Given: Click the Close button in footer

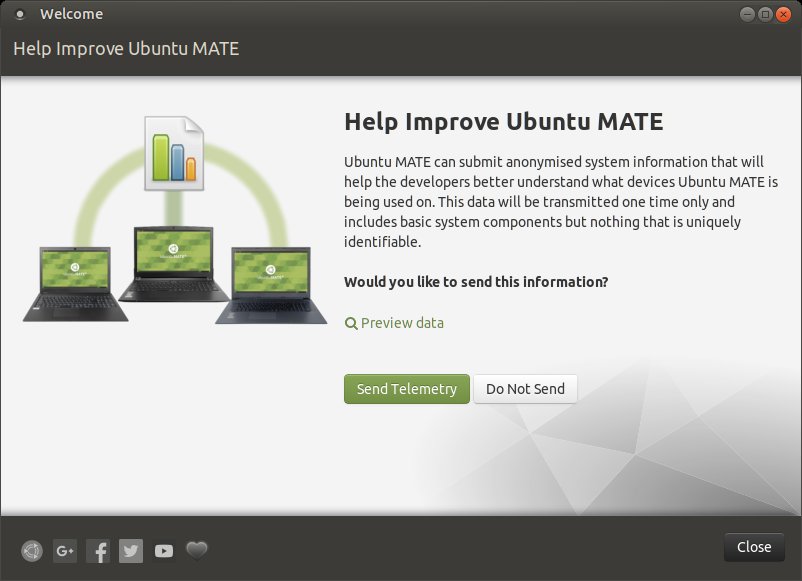Looking at the screenshot, I should pos(754,547).
